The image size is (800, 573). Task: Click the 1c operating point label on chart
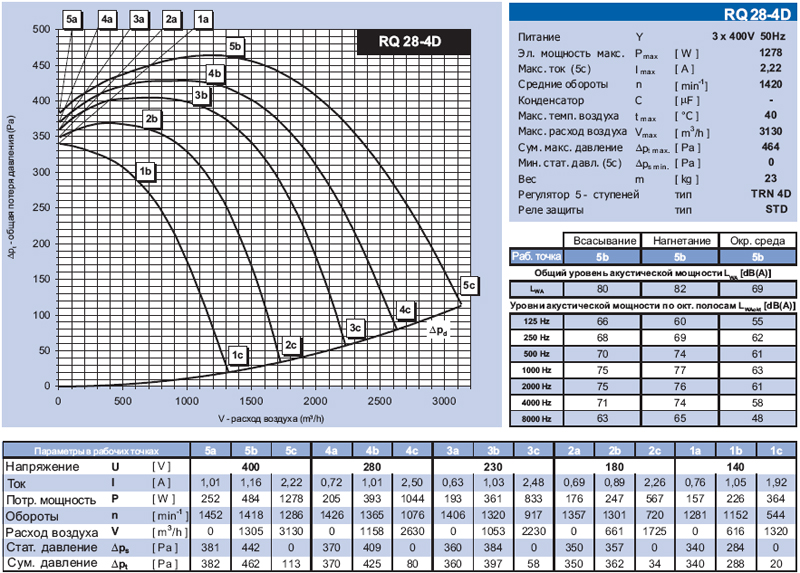click(238, 355)
